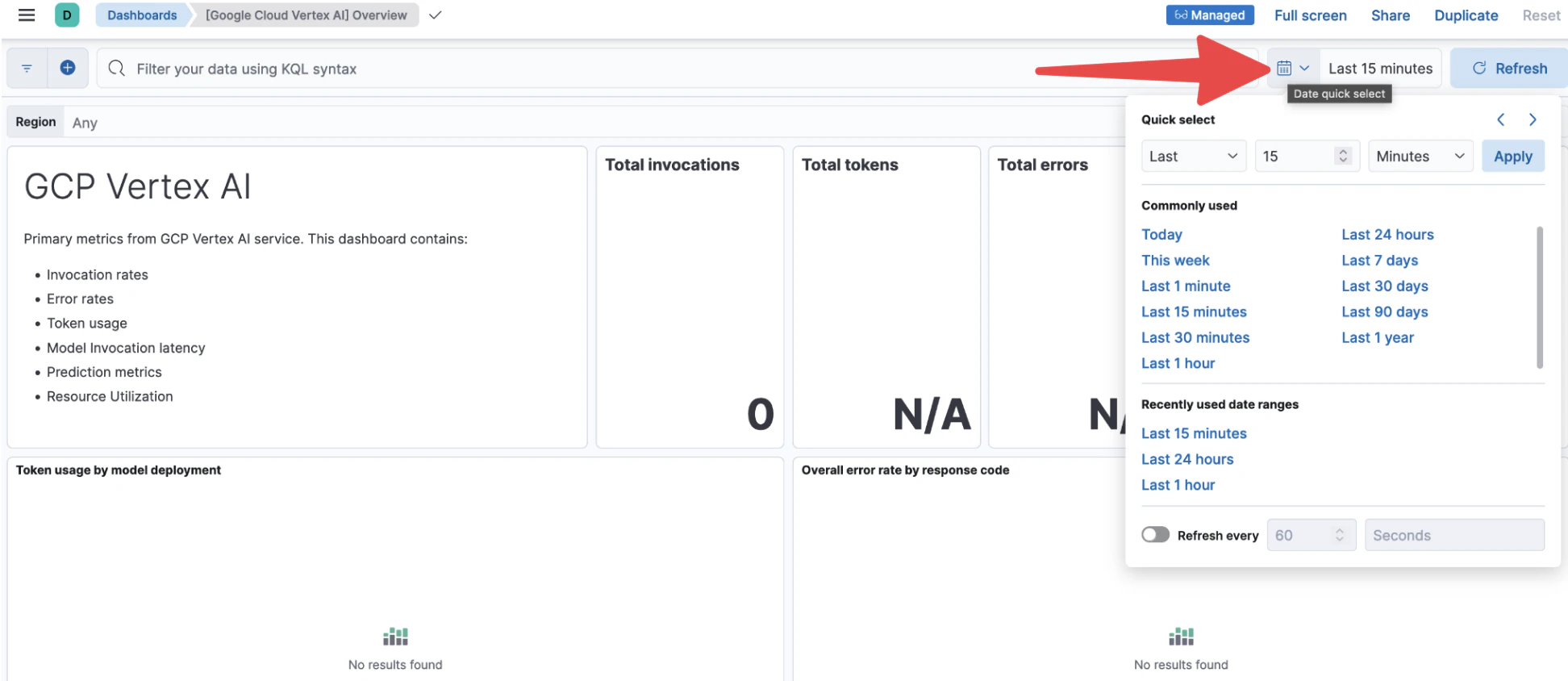The height and width of the screenshot is (681, 1568).
Task: Select the Last 7 days link
Action: tap(1379, 261)
